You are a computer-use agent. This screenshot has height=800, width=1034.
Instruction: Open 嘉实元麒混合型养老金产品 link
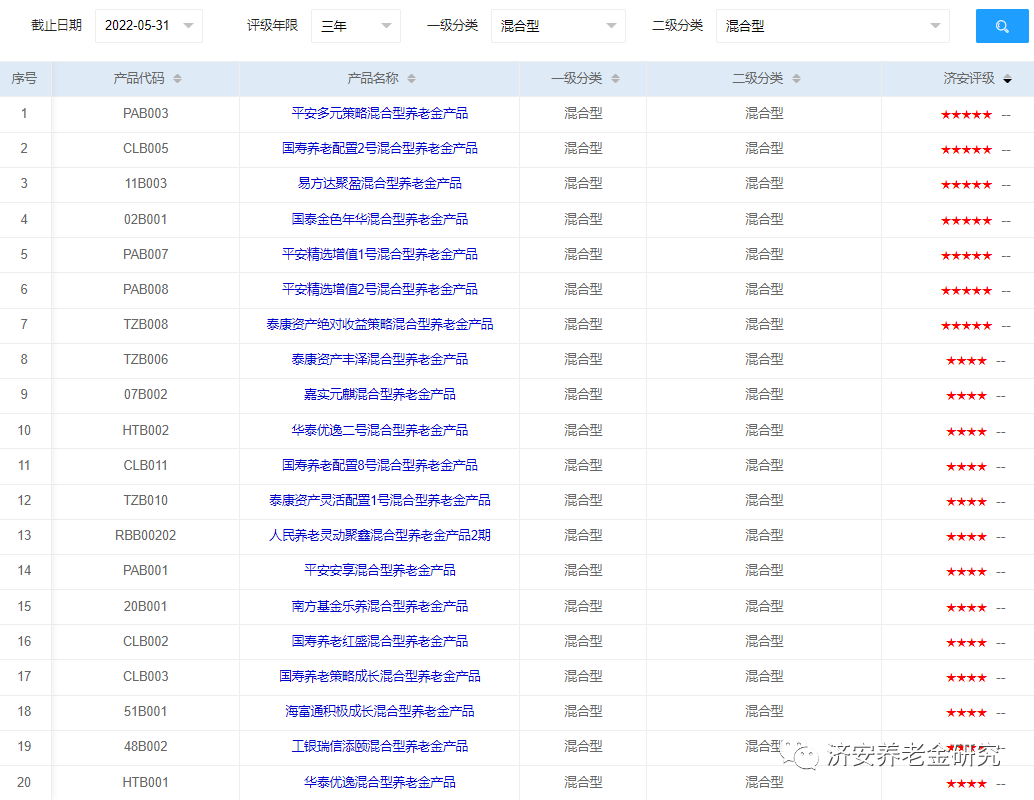pyautogui.click(x=380, y=394)
